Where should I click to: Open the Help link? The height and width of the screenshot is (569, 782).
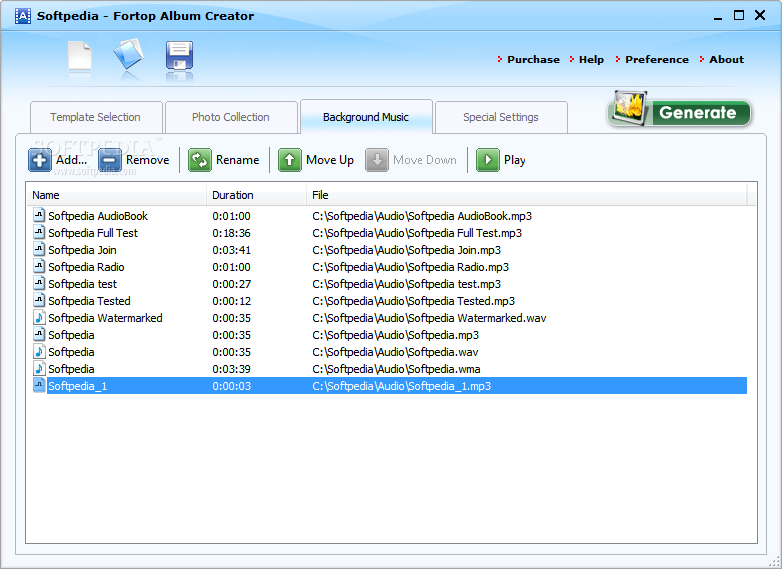coord(591,59)
